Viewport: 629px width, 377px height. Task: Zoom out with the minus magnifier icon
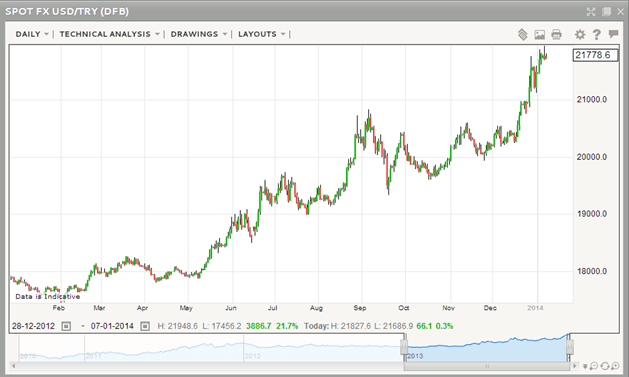[594, 366]
